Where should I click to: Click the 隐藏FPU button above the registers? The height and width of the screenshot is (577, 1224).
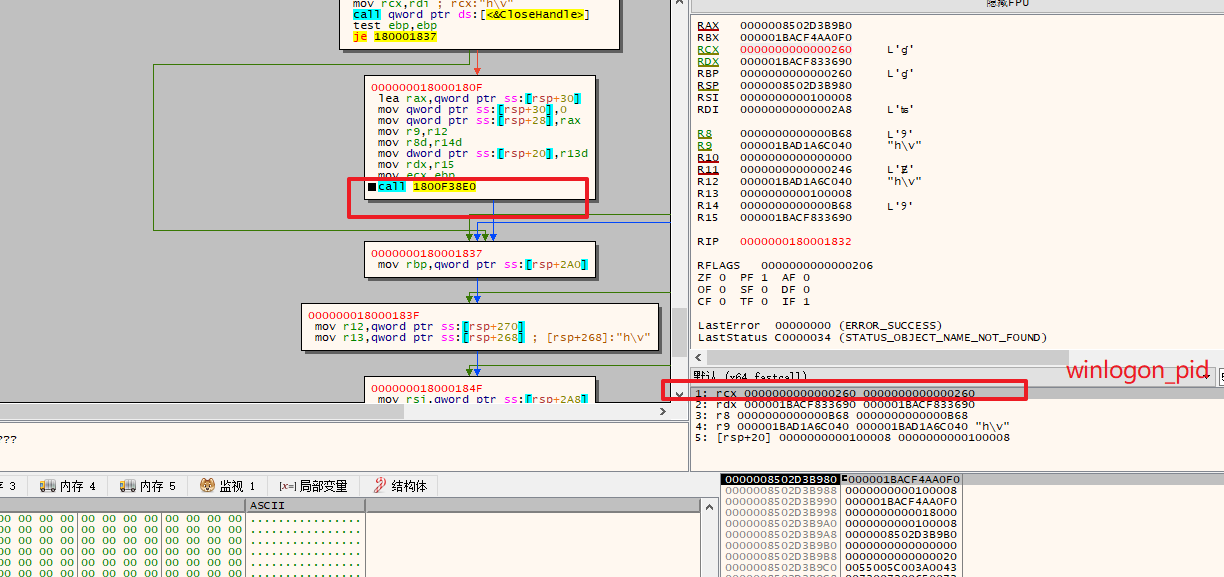pyautogui.click(x=1007, y=4)
